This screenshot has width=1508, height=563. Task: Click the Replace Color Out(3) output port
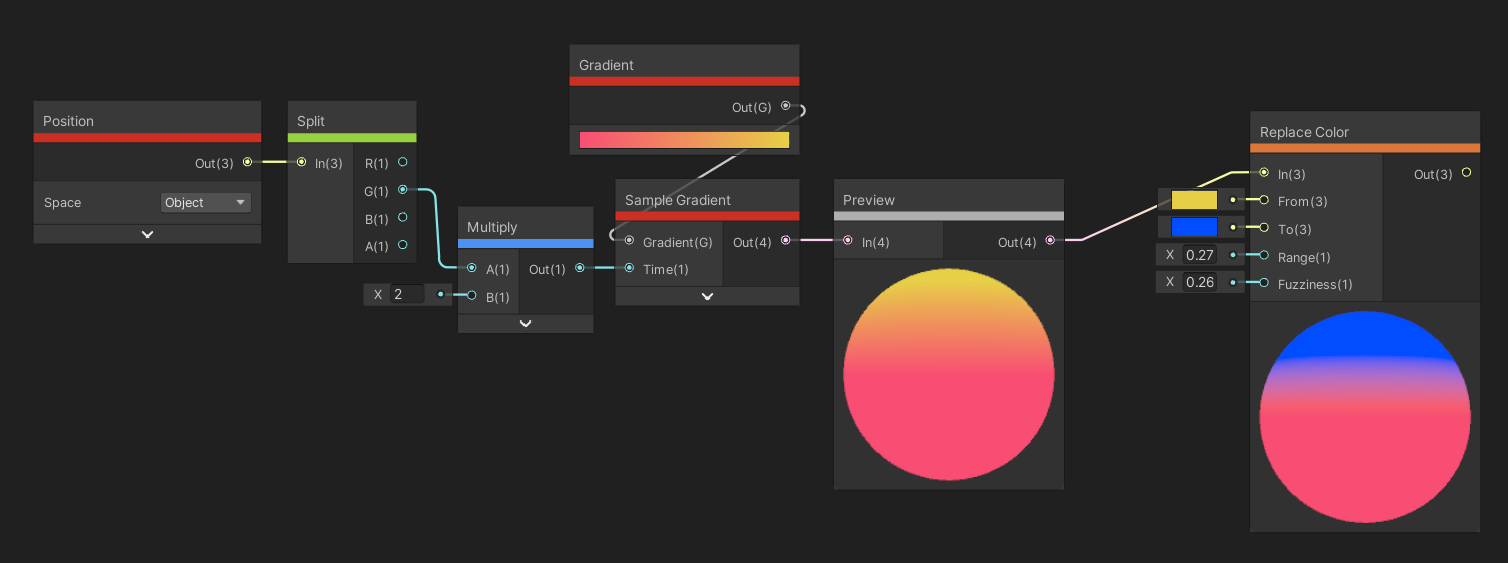tap(1466, 173)
